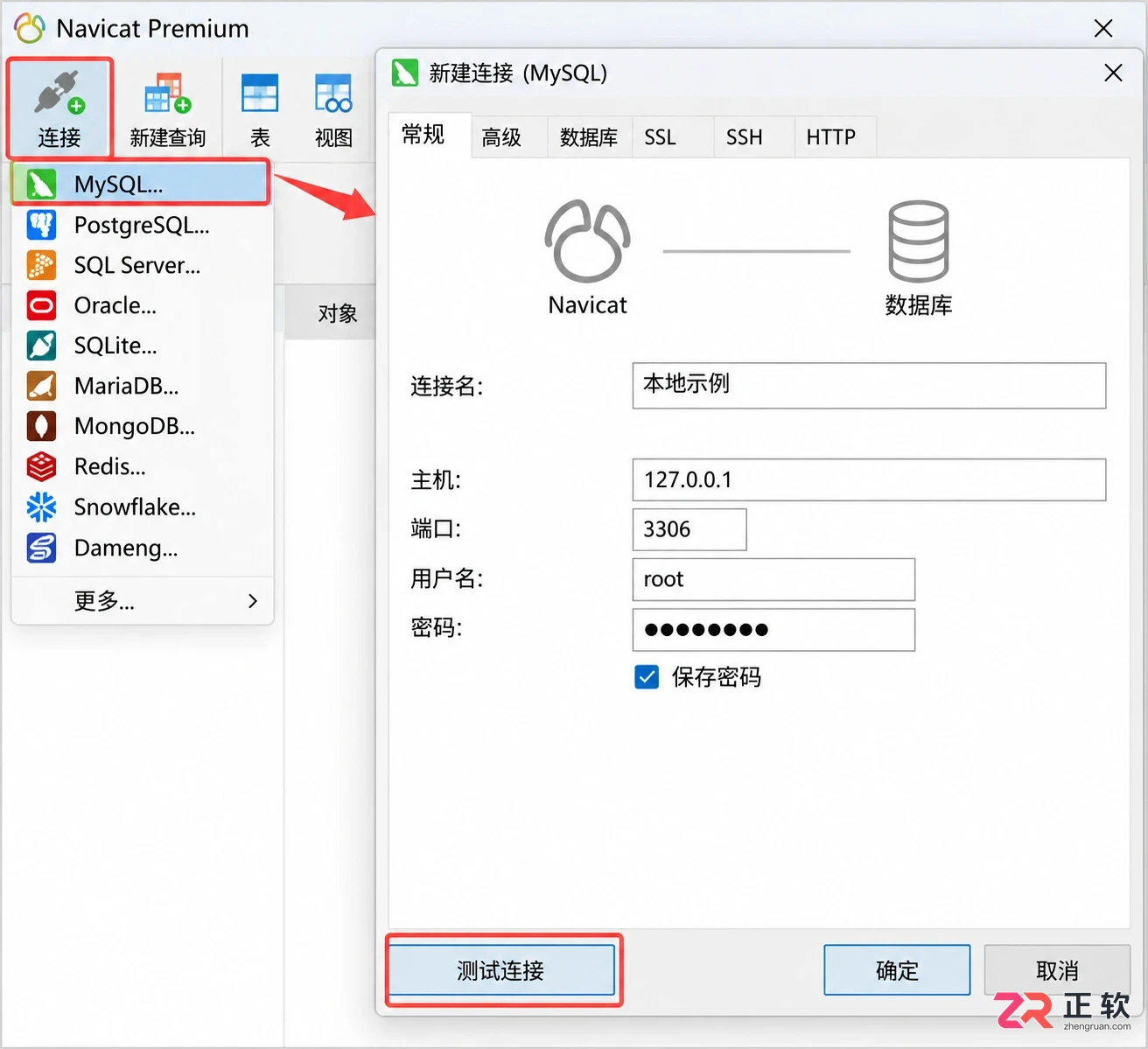Toggle the 保存密码 checkbox
The height and width of the screenshot is (1049, 1148).
pos(647,677)
